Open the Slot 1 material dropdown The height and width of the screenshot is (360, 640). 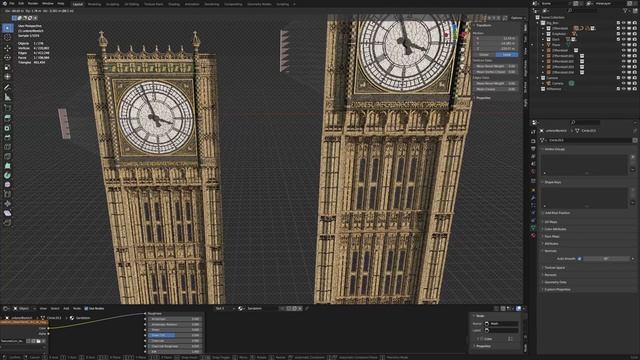point(224,309)
